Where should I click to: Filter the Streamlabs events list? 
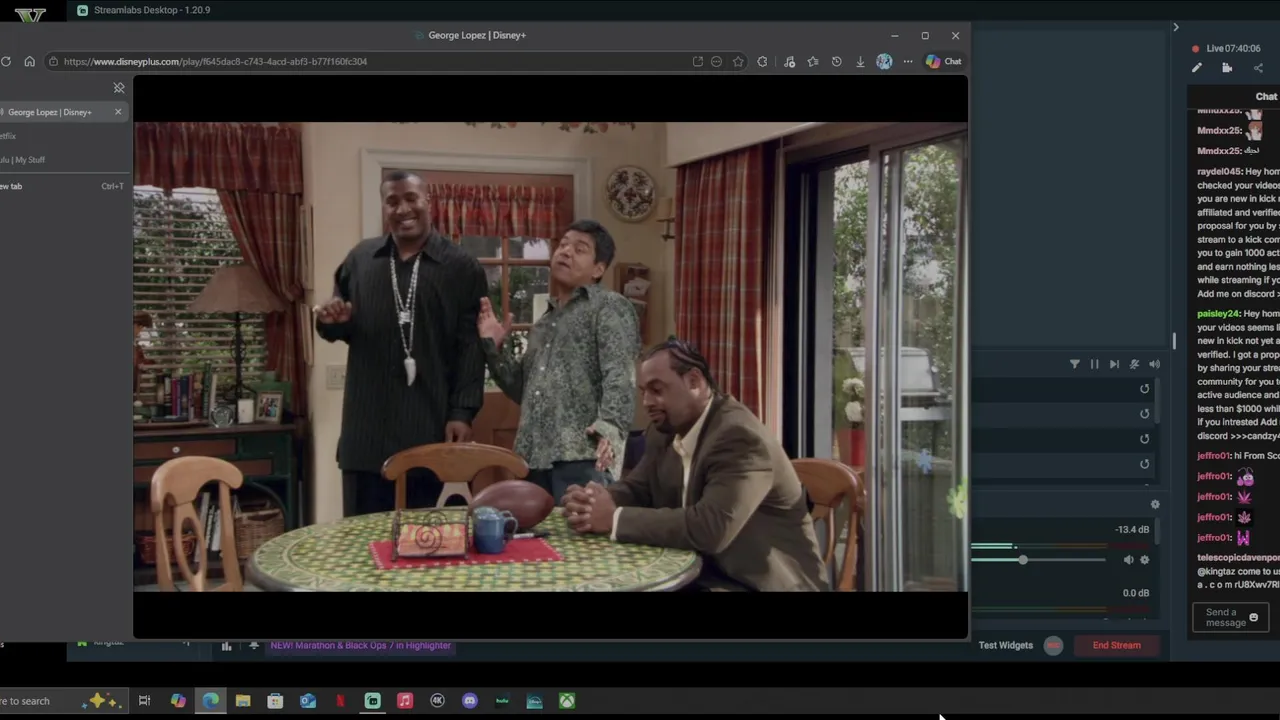click(1075, 364)
